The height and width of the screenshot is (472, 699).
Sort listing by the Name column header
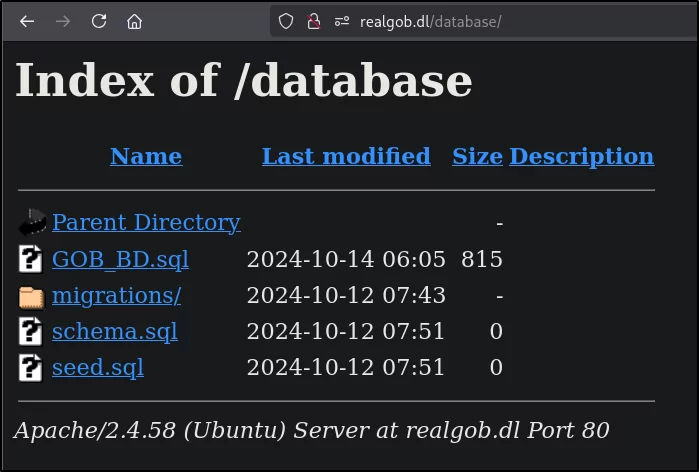(x=146, y=156)
